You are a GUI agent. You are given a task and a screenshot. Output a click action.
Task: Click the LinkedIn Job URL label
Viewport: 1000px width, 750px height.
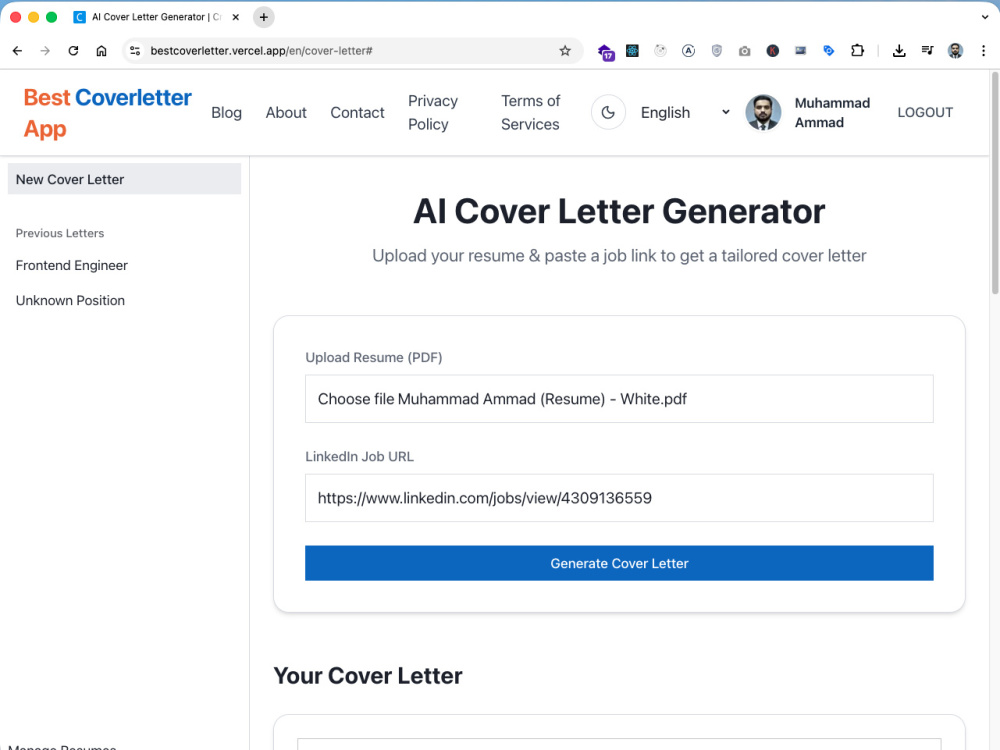tap(359, 457)
